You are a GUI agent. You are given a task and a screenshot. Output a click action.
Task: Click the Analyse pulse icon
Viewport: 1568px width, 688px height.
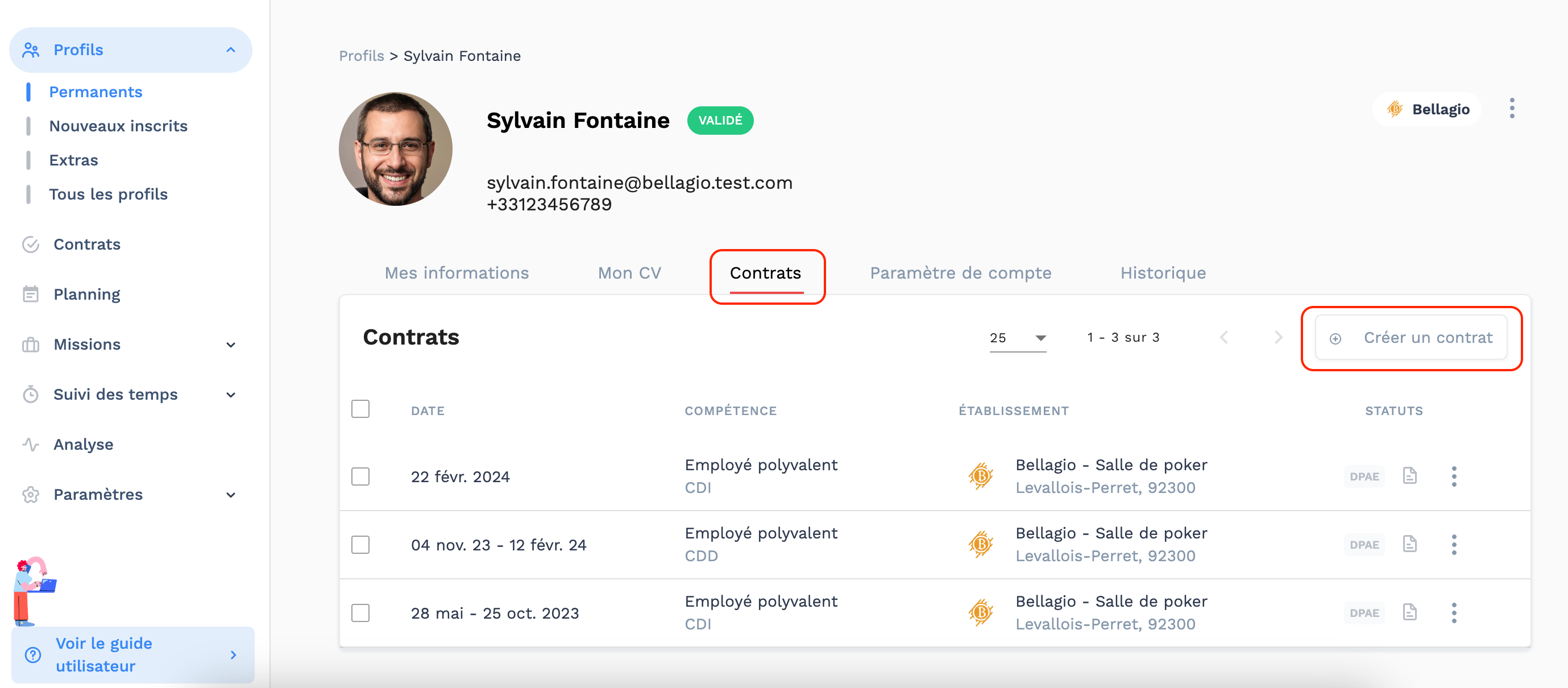(x=31, y=445)
